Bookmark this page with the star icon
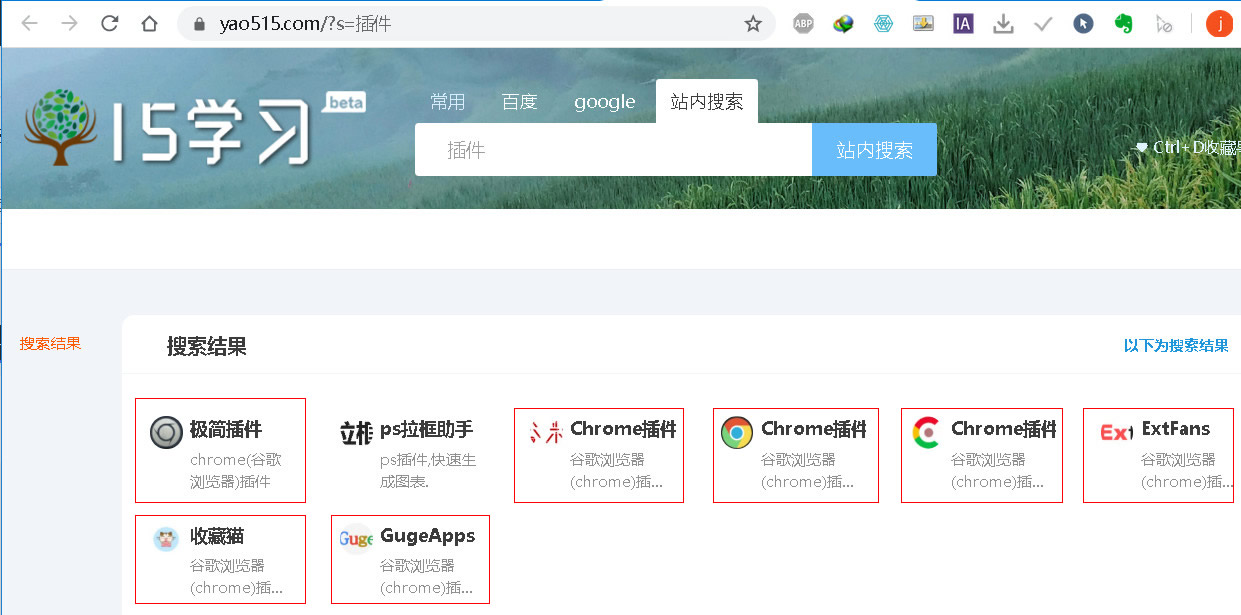This screenshot has height=615, width=1241. (752, 23)
